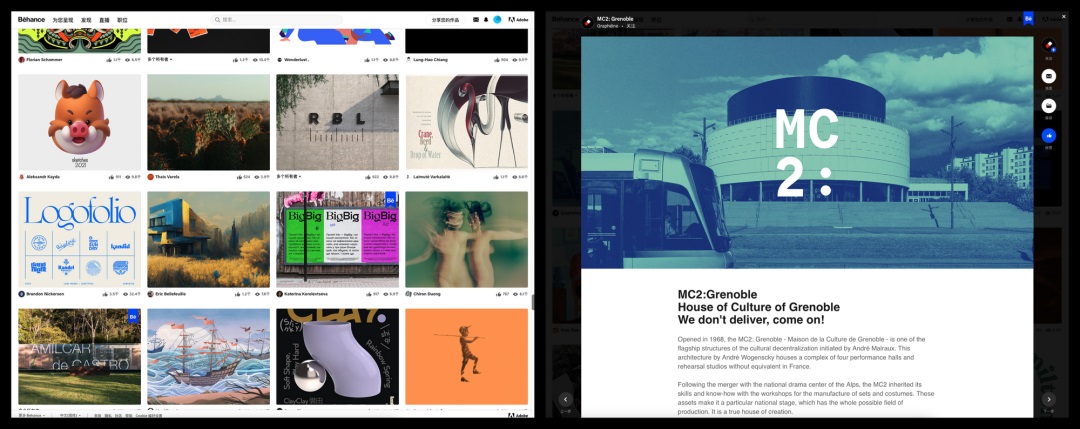
Task: Click the MC2 building hero image
Action: [807, 152]
